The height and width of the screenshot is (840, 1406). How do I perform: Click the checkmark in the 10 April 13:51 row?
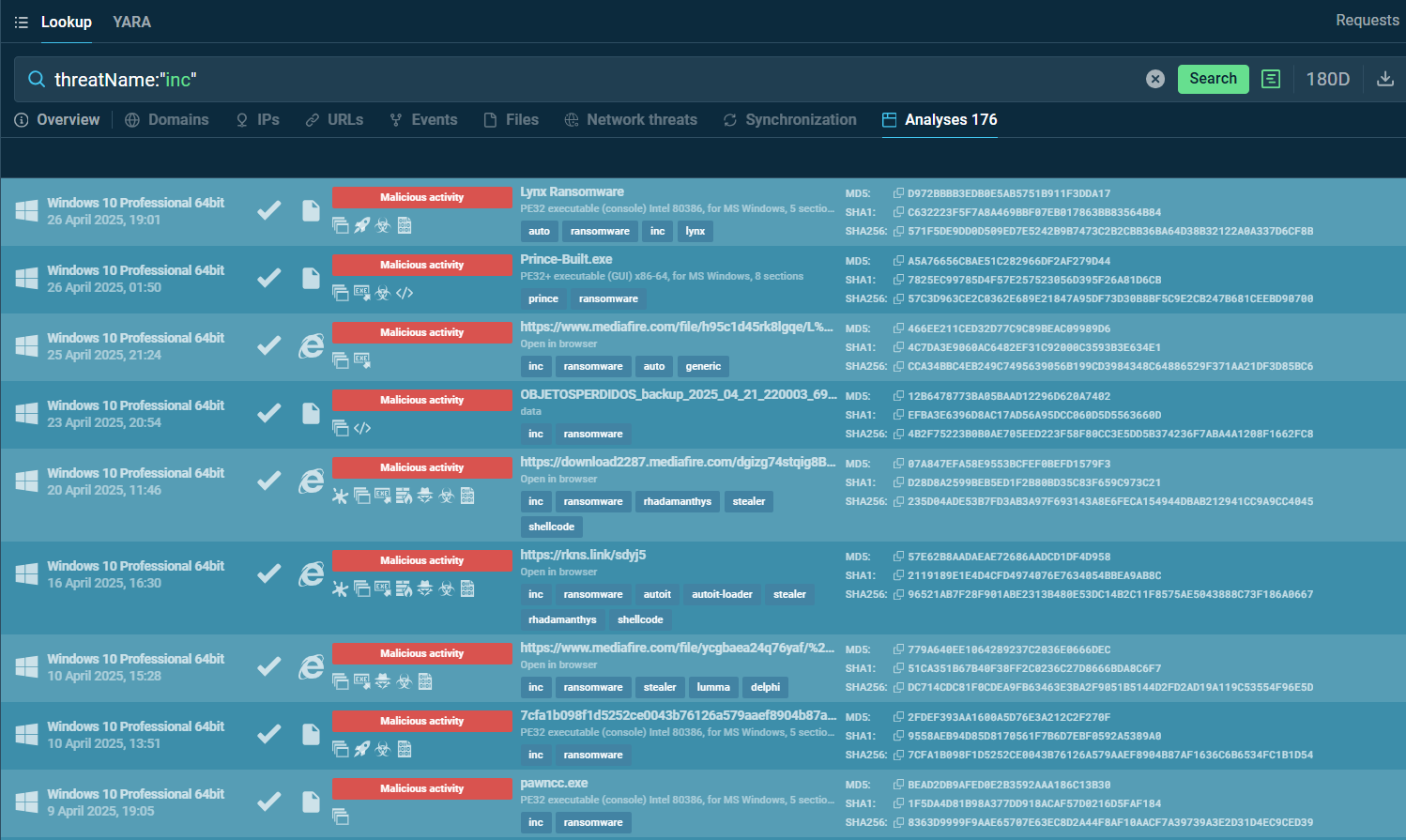pos(269,734)
